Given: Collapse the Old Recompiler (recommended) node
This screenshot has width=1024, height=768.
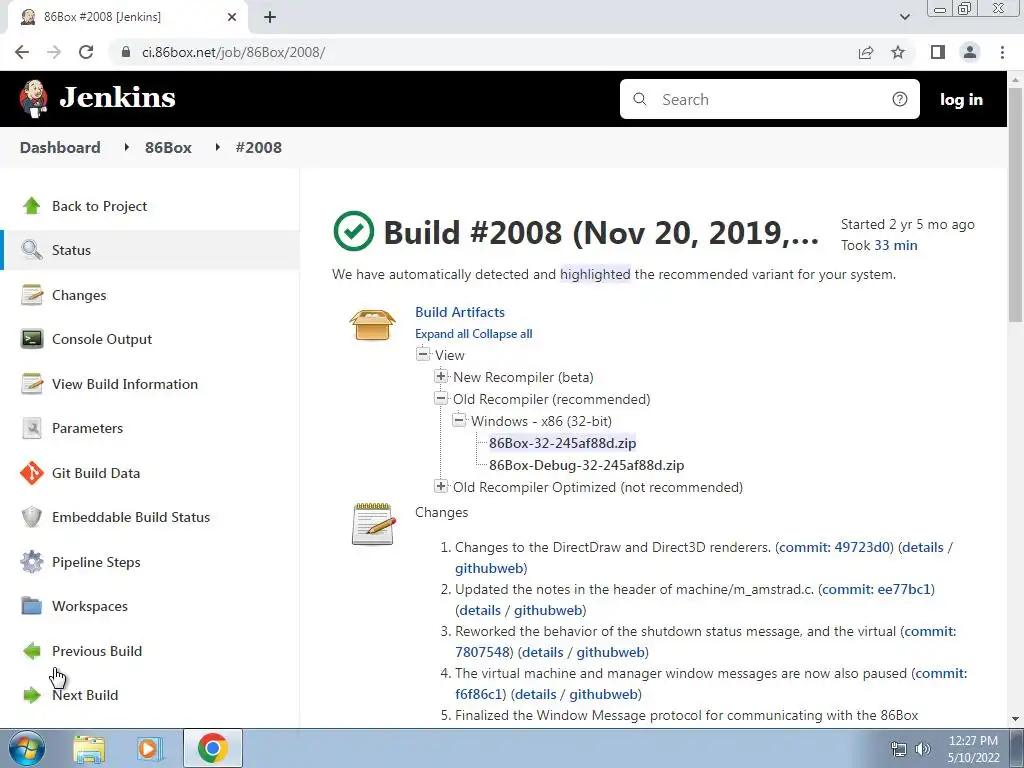Looking at the screenshot, I should coord(441,398).
